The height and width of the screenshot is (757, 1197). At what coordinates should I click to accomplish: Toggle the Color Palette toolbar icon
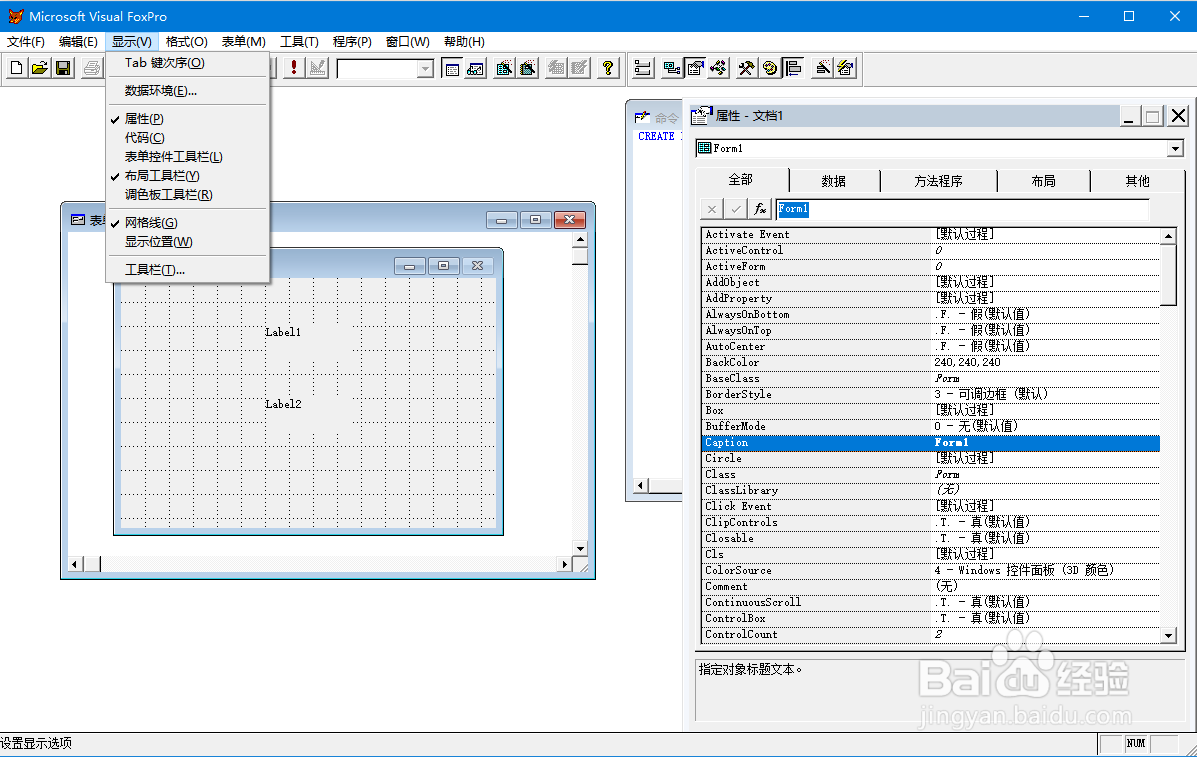tap(770, 68)
